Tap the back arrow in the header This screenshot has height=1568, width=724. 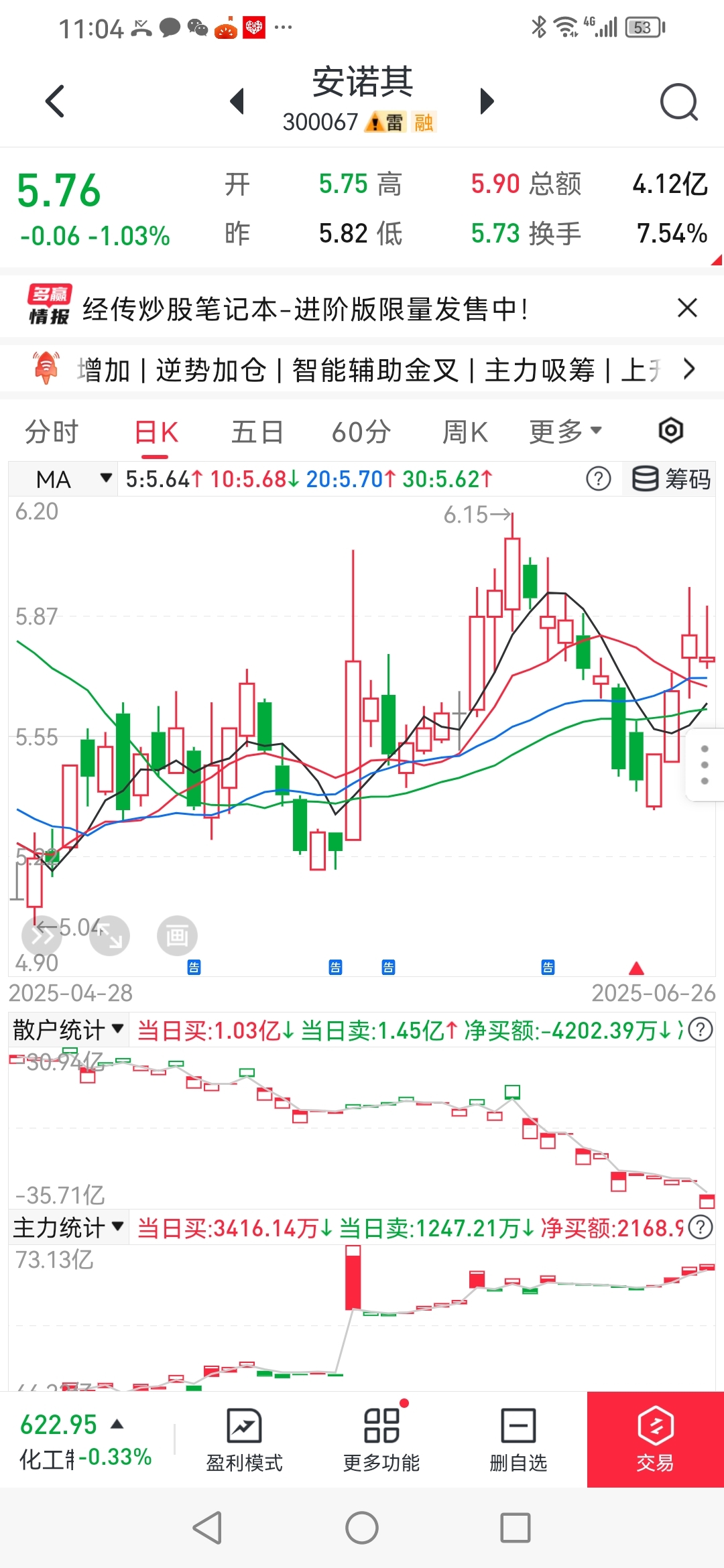[55, 101]
